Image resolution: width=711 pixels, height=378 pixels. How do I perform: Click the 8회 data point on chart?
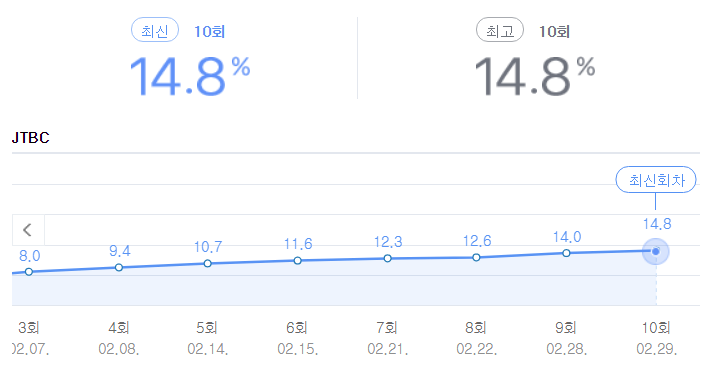coord(476,257)
